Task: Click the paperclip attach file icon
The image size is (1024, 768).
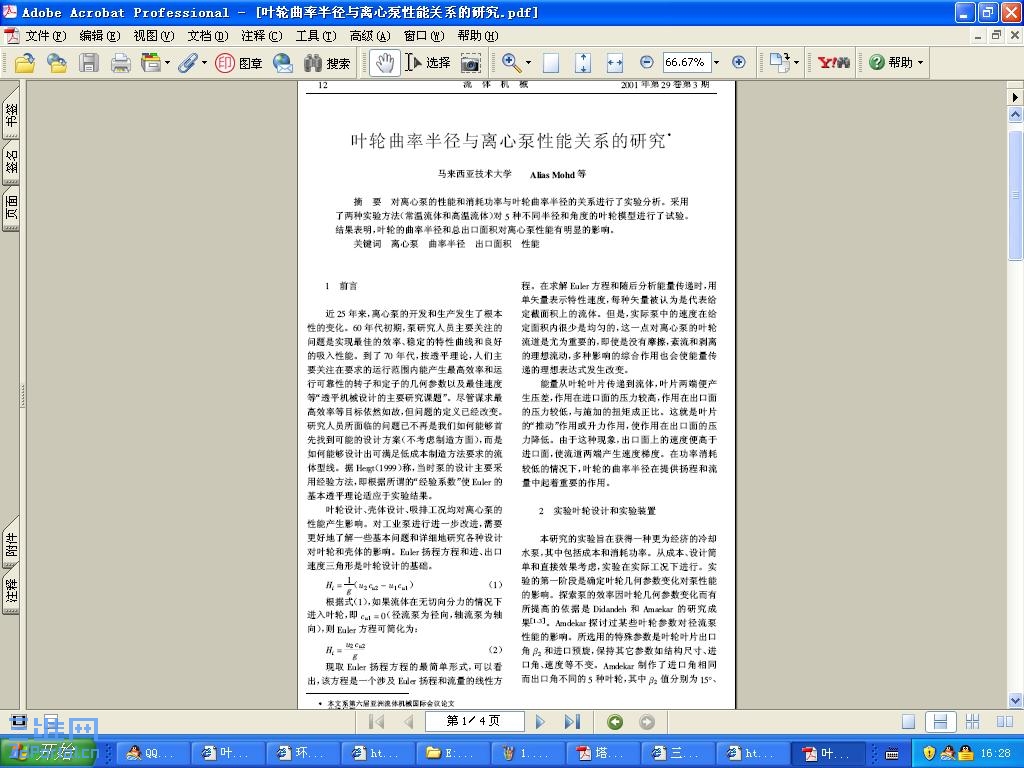Action: (x=187, y=63)
